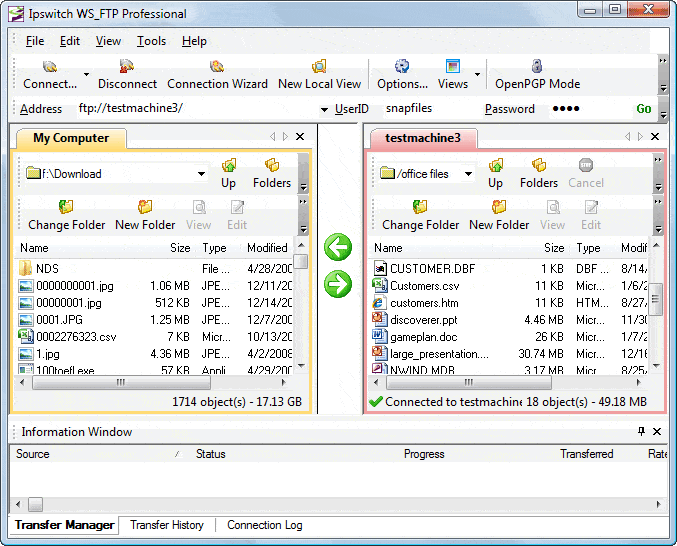Click Edit in My Computer pane

click(x=237, y=215)
